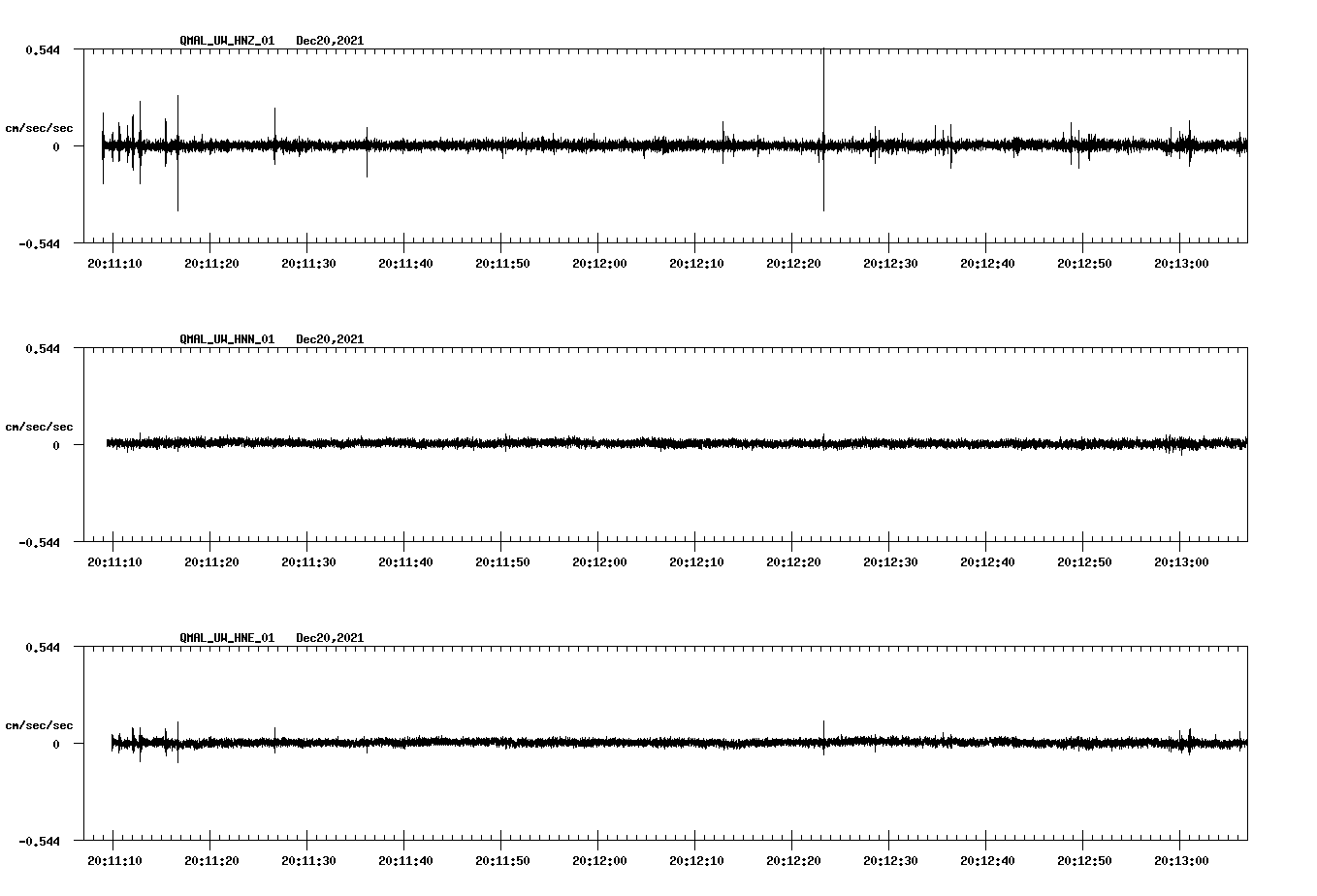Viewport: 1317px width, 896px height.
Task: Click the QMAL_UW_HNZ_01 channel title
Action: point(227,41)
